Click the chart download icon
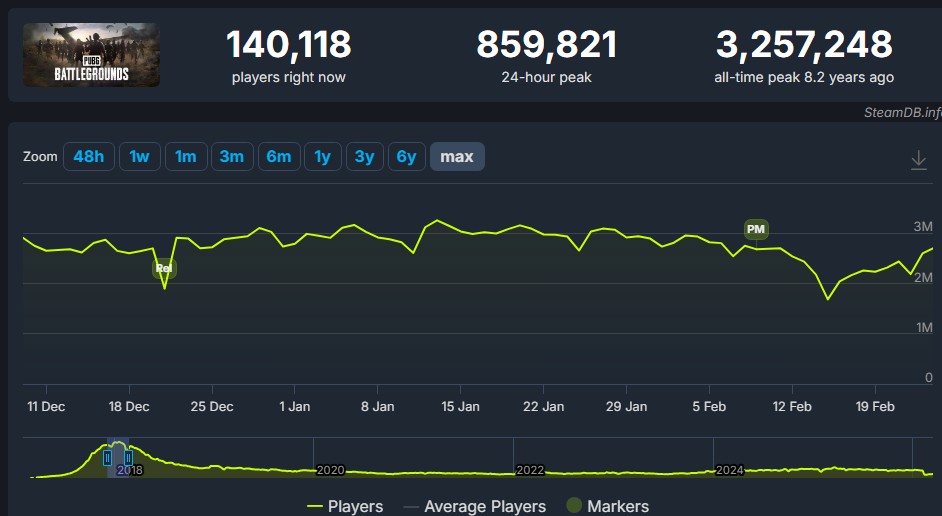This screenshot has height=516, width=942. click(x=918, y=160)
